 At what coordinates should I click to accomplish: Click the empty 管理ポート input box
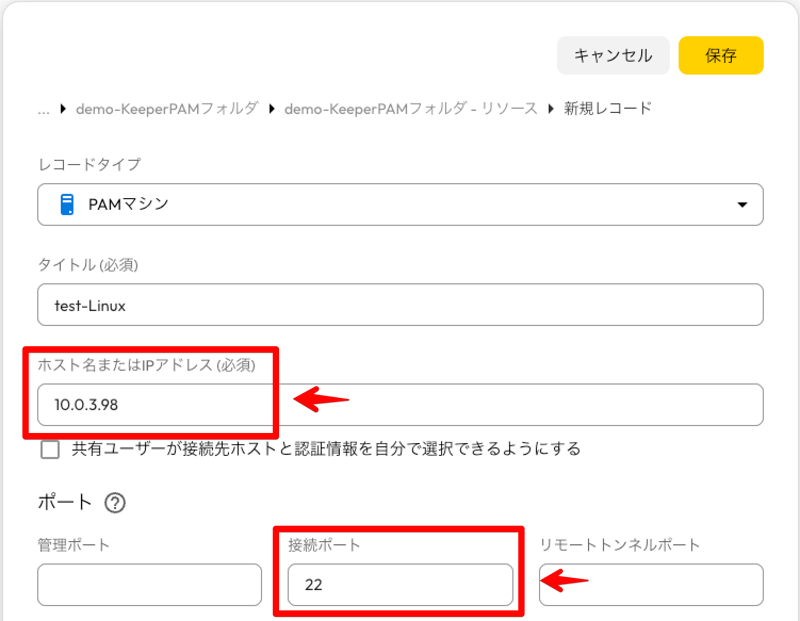[149, 585]
